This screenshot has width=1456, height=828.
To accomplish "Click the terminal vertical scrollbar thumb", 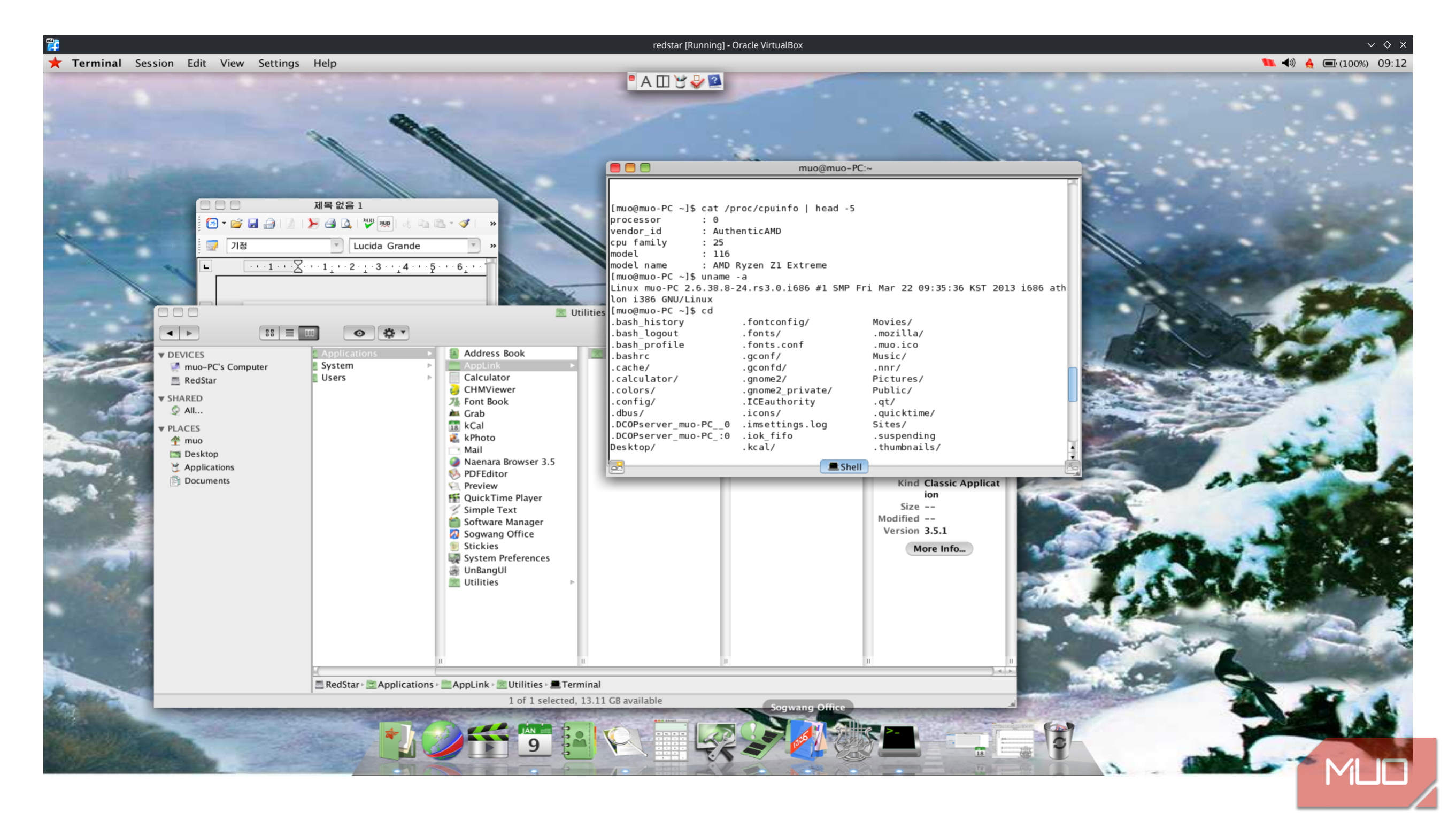I will click(1073, 385).
